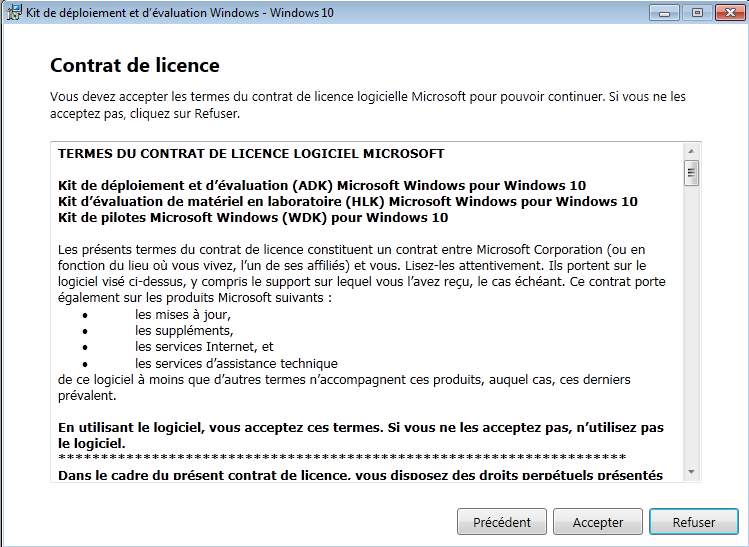Click the license scrollbar up arrow
Image resolution: width=749 pixels, height=547 pixels.
coord(691,151)
